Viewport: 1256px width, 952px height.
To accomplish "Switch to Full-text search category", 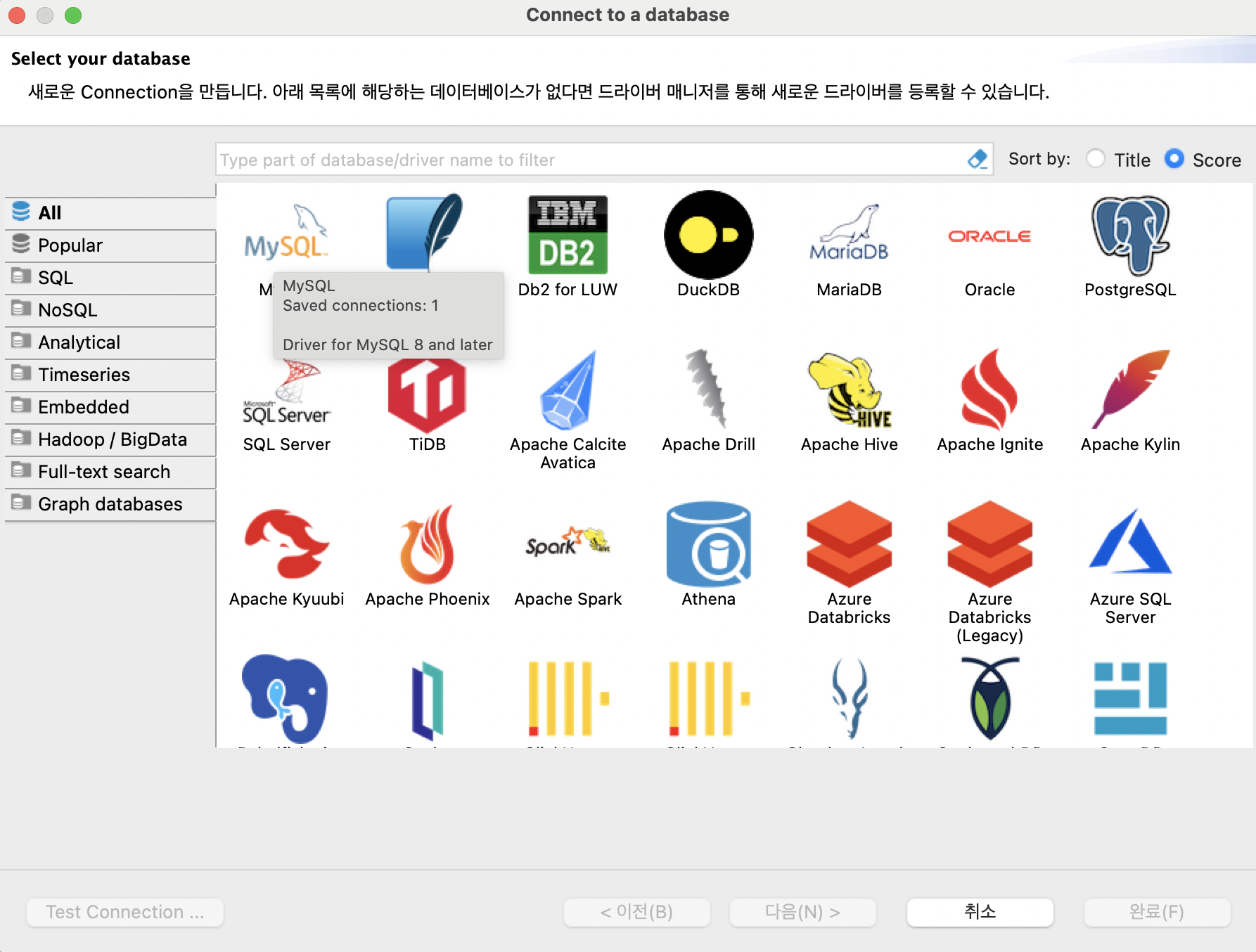I will 110,472.
